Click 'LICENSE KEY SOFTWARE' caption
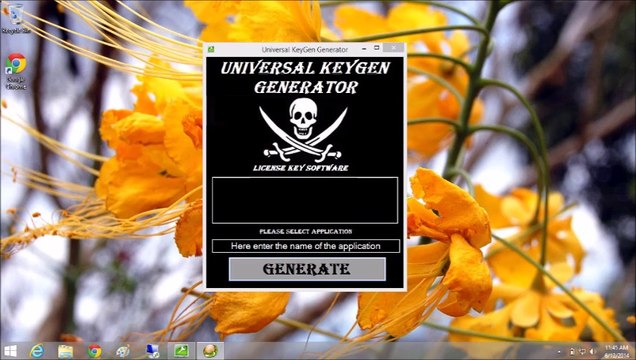Viewport: 636px width, 360px height. [x=301, y=168]
